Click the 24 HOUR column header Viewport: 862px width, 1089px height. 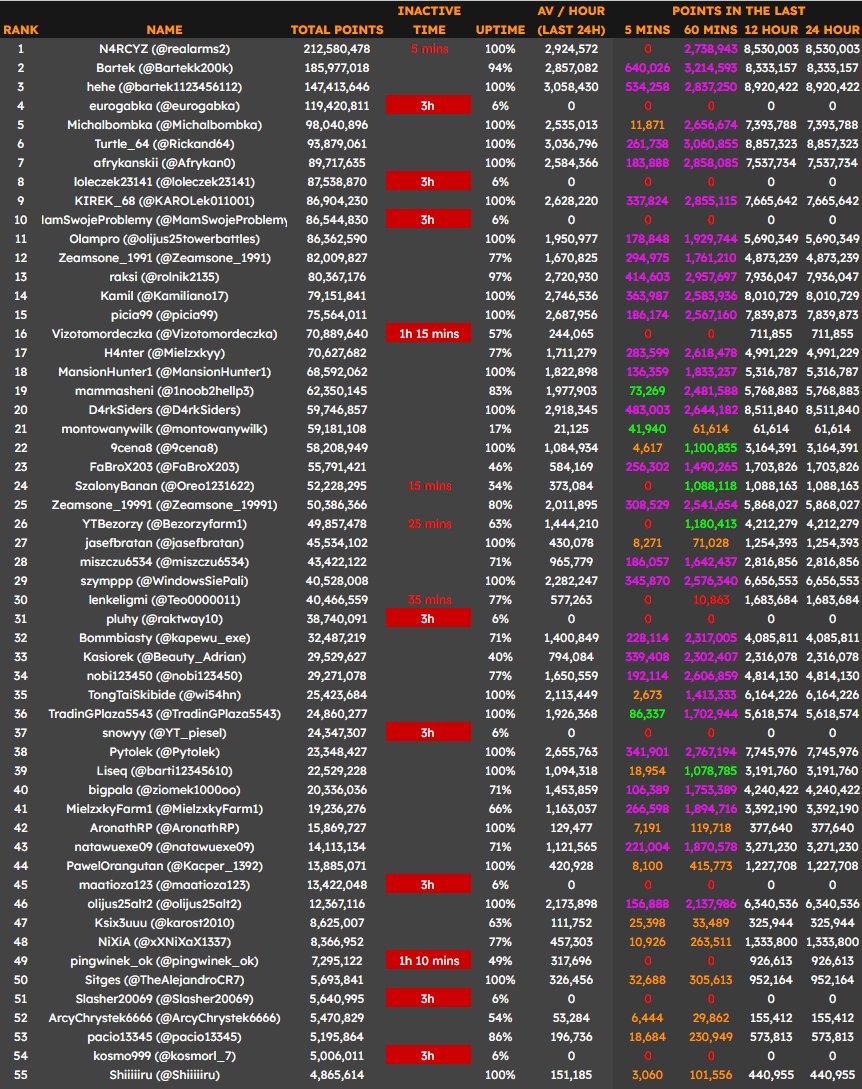point(832,30)
